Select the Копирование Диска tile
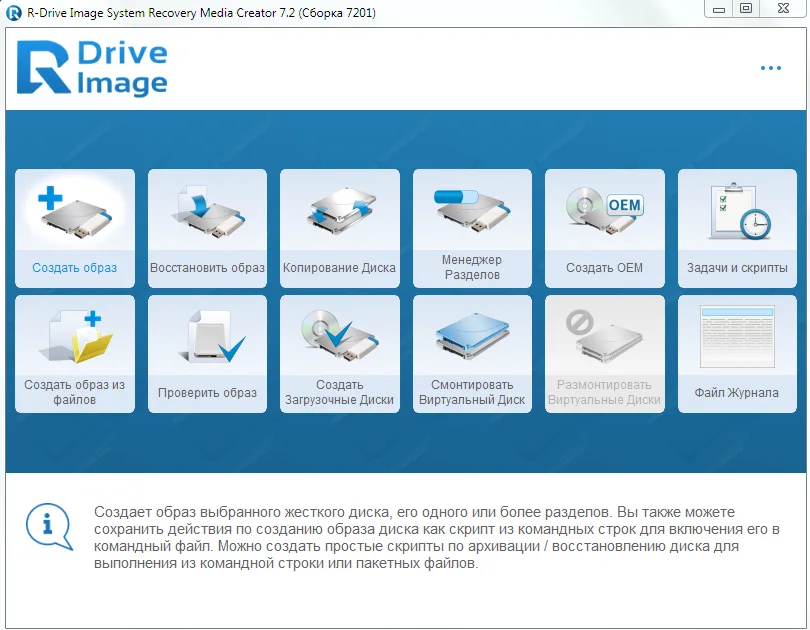 coord(339,228)
